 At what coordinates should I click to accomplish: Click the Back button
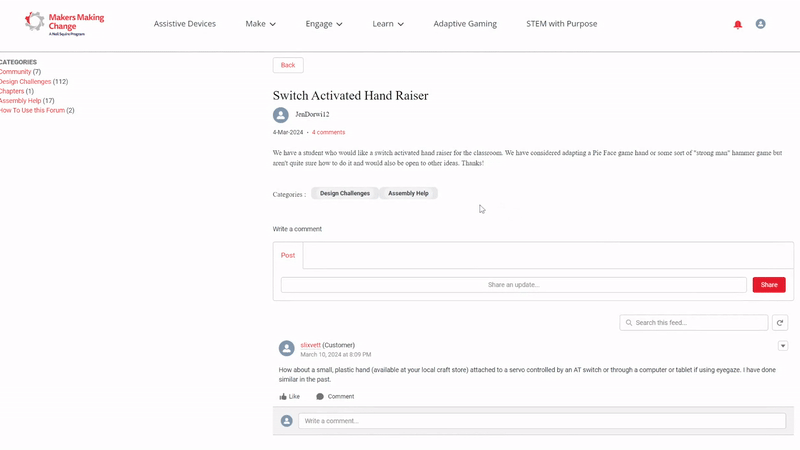(288, 65)
